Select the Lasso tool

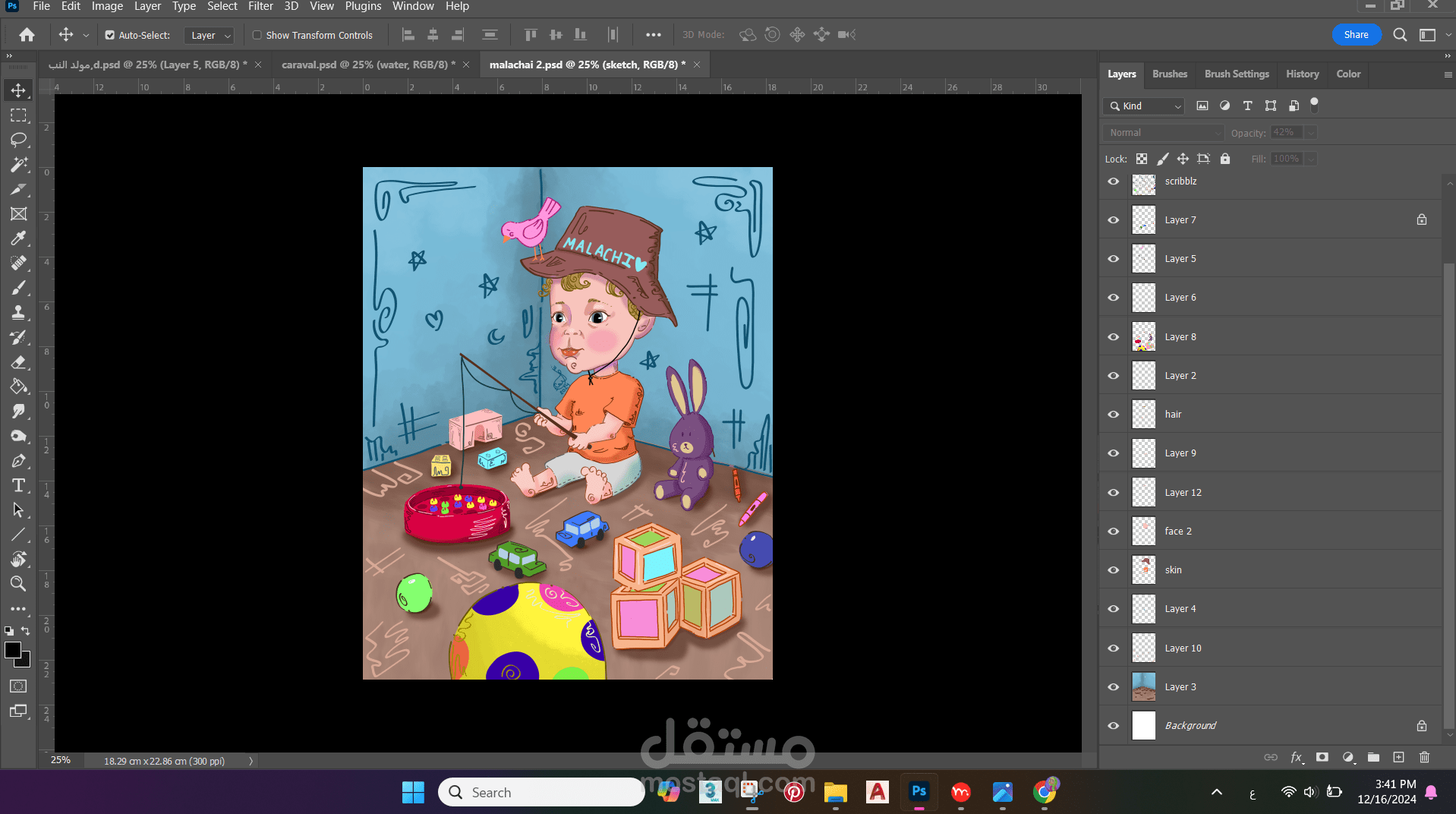(x=18, y=140)
